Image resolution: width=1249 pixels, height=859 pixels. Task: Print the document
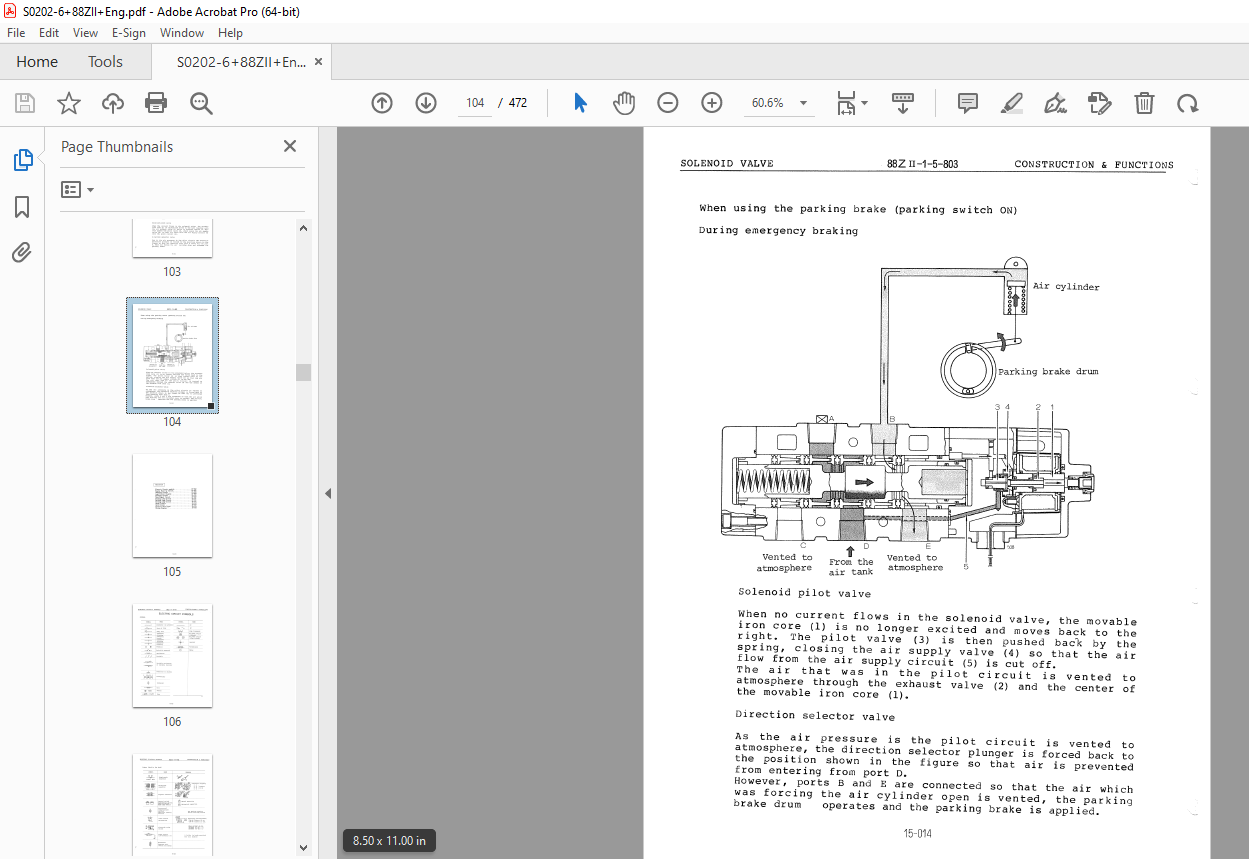pyautogui.click(x=156, y=103)
